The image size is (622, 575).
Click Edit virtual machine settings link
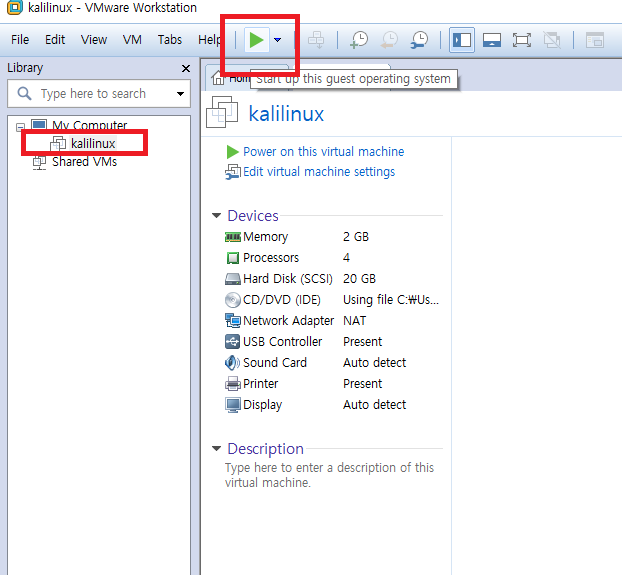pos(319,172)
